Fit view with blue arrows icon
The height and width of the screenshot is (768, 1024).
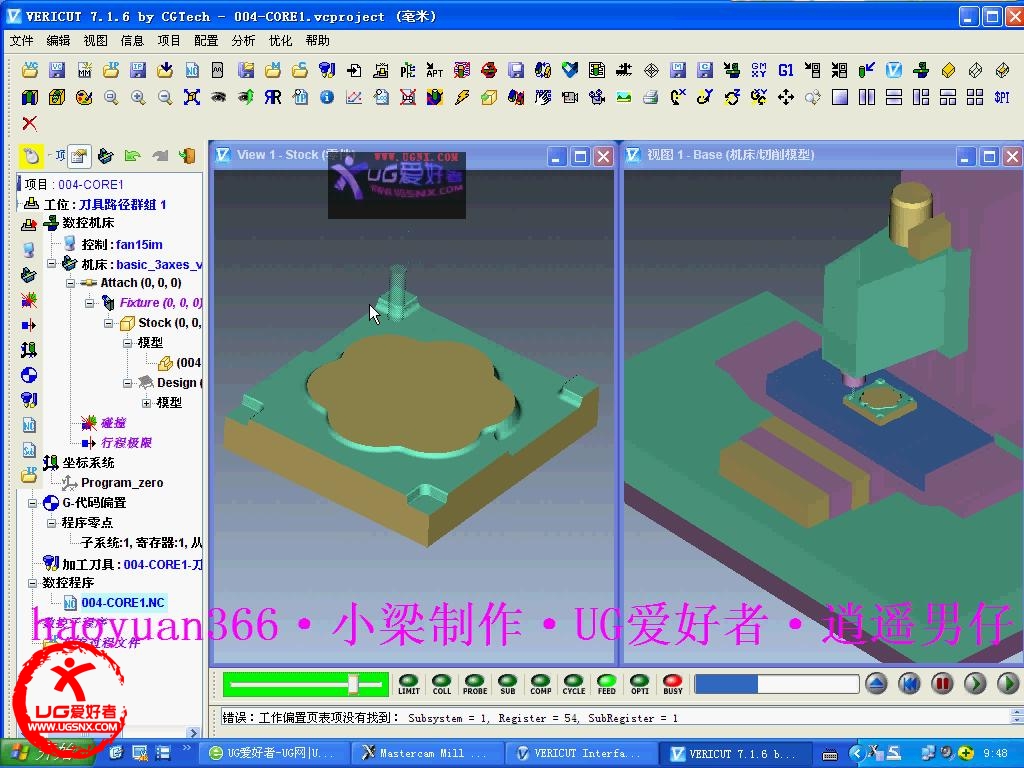(x=192, y=98)
